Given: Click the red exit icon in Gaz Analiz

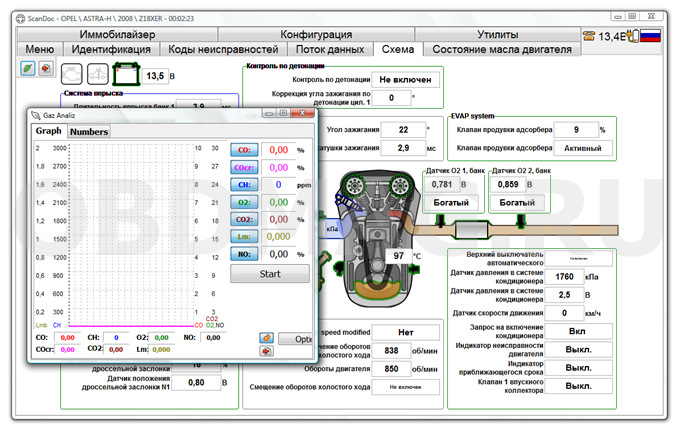Looking at the screenshot, I should coord(267,352).
